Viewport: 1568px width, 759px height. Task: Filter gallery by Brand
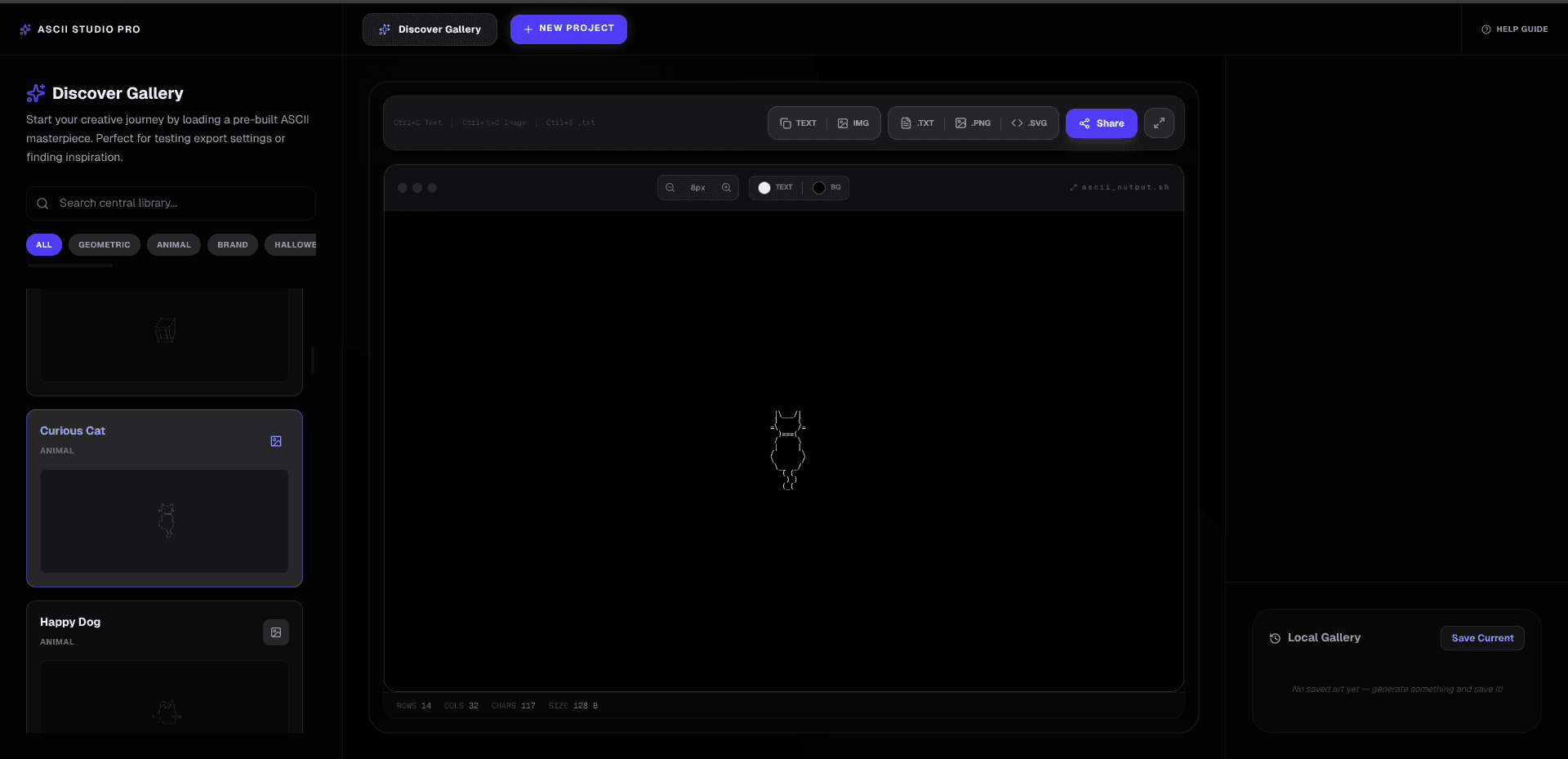point(233,245)
